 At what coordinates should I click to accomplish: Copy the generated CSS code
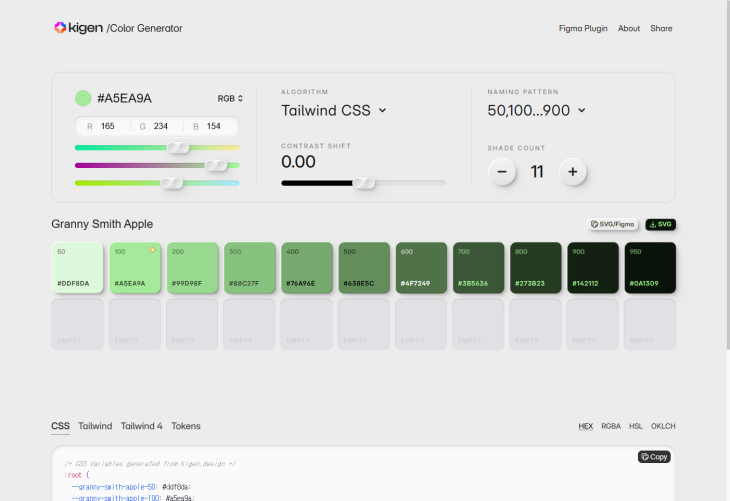[654, 457]
